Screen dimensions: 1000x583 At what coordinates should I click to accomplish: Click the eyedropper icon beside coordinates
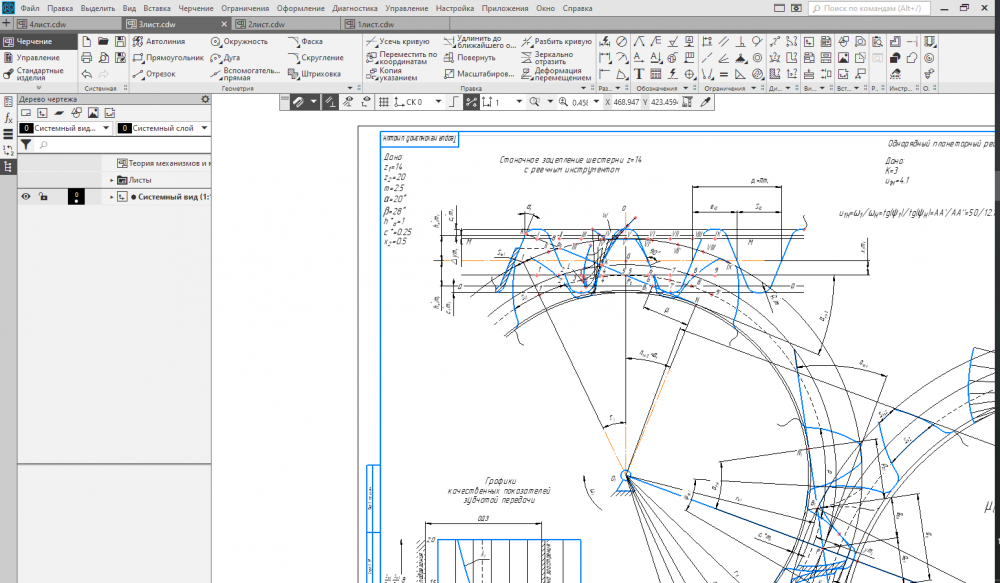click(705, 102)
